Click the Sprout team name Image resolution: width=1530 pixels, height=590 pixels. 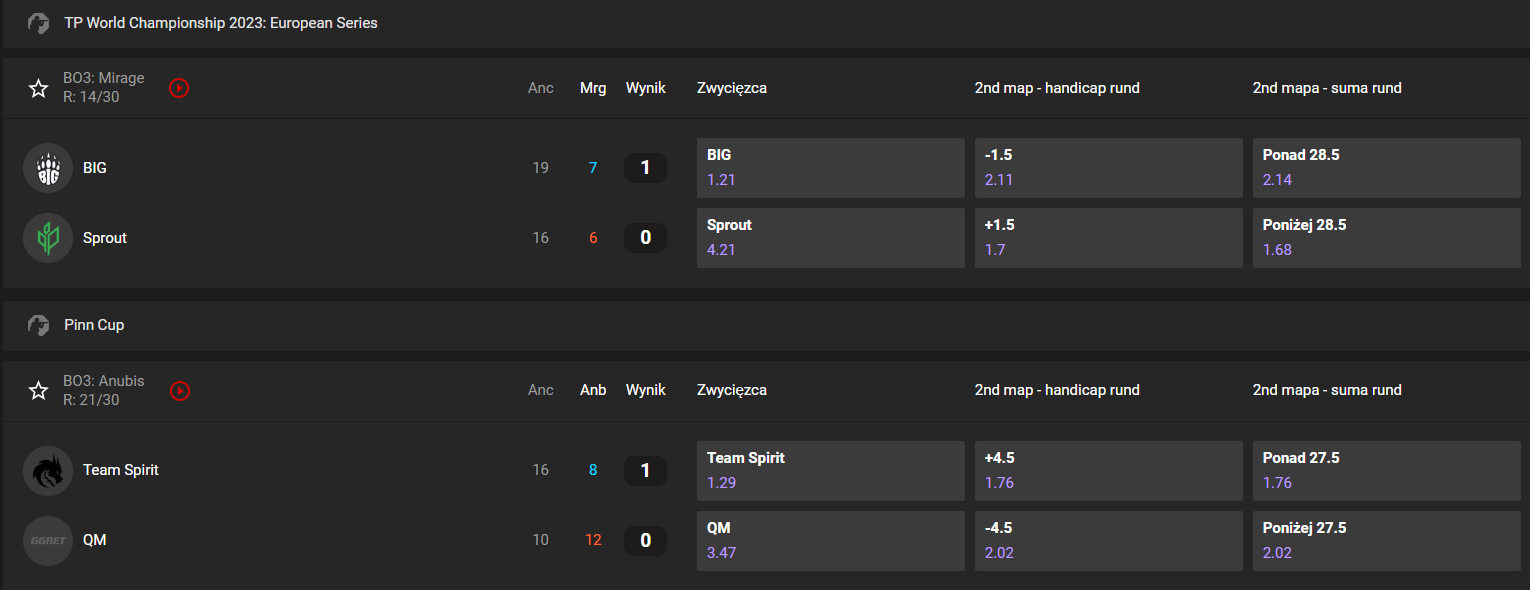[105, 238]
